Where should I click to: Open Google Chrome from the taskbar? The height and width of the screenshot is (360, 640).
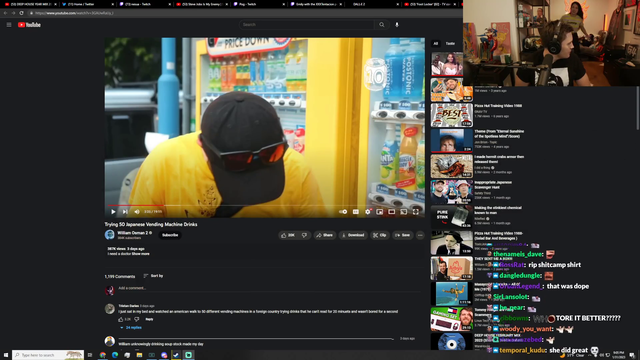pyautogui.click(x=103, y=355)
